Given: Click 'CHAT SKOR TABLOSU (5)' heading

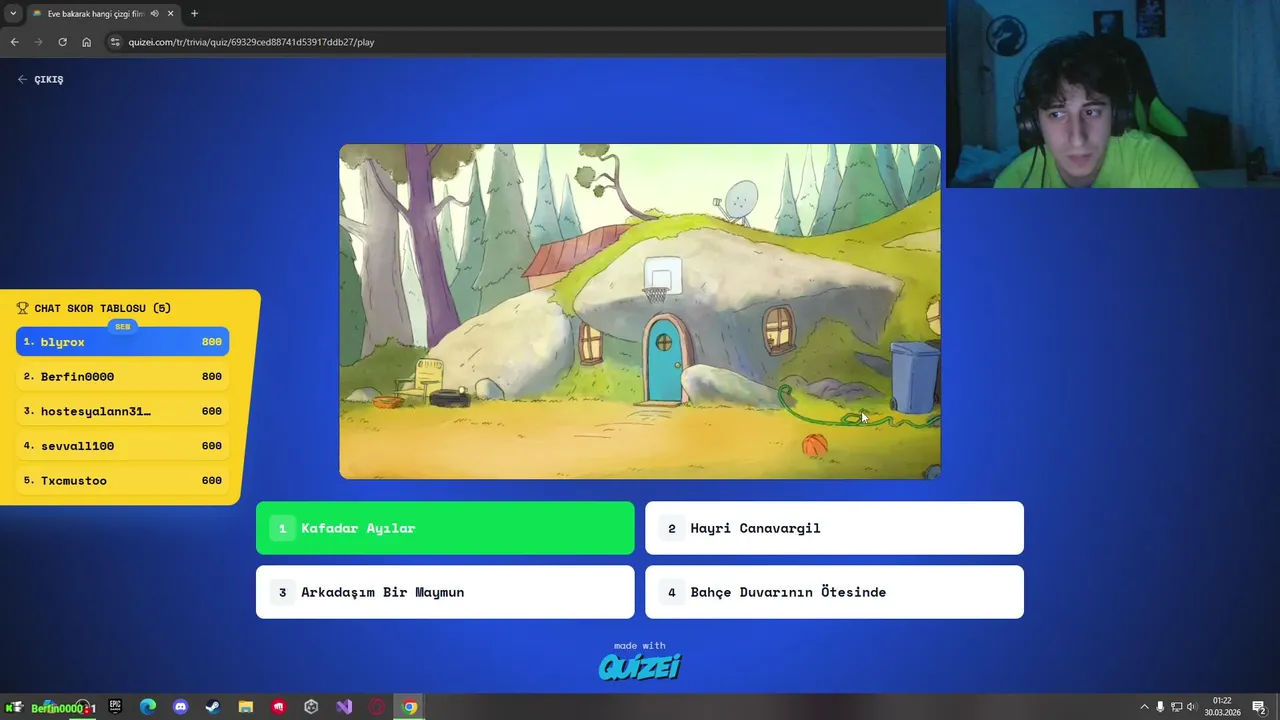Looking at the screenshot, I should (102, 308).
